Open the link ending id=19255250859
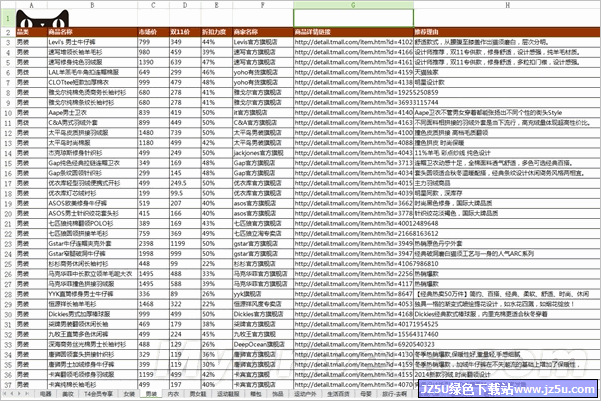The image size is (601, 401). [x=366, y=92]
